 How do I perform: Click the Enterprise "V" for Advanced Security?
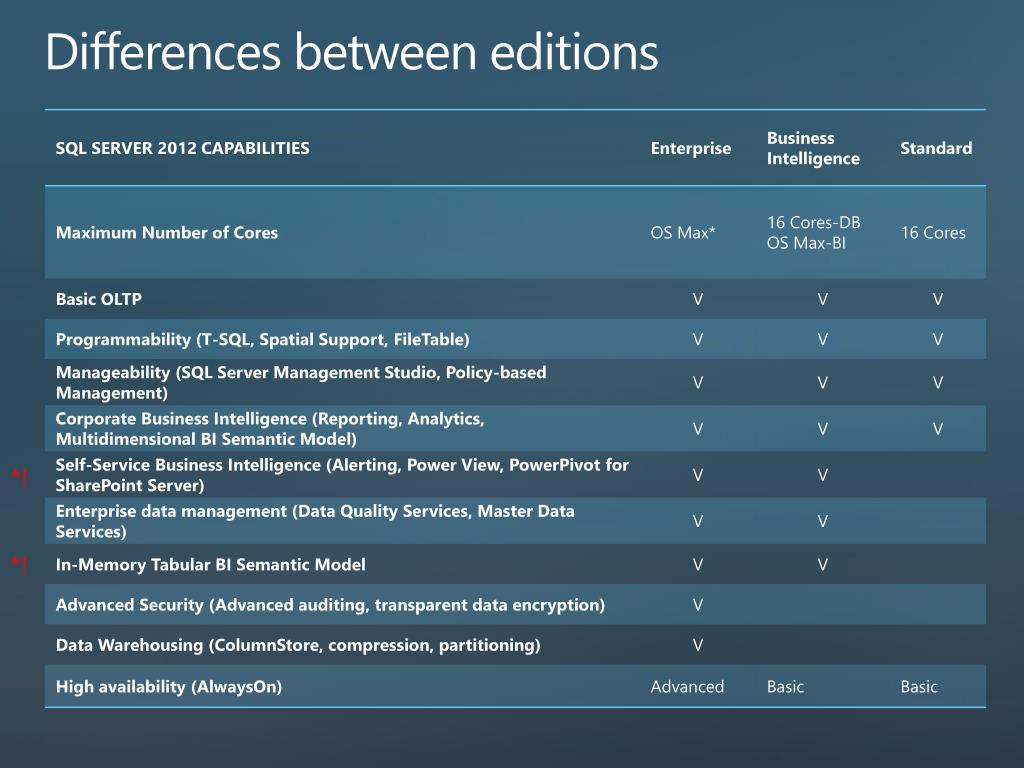point(698,605)
